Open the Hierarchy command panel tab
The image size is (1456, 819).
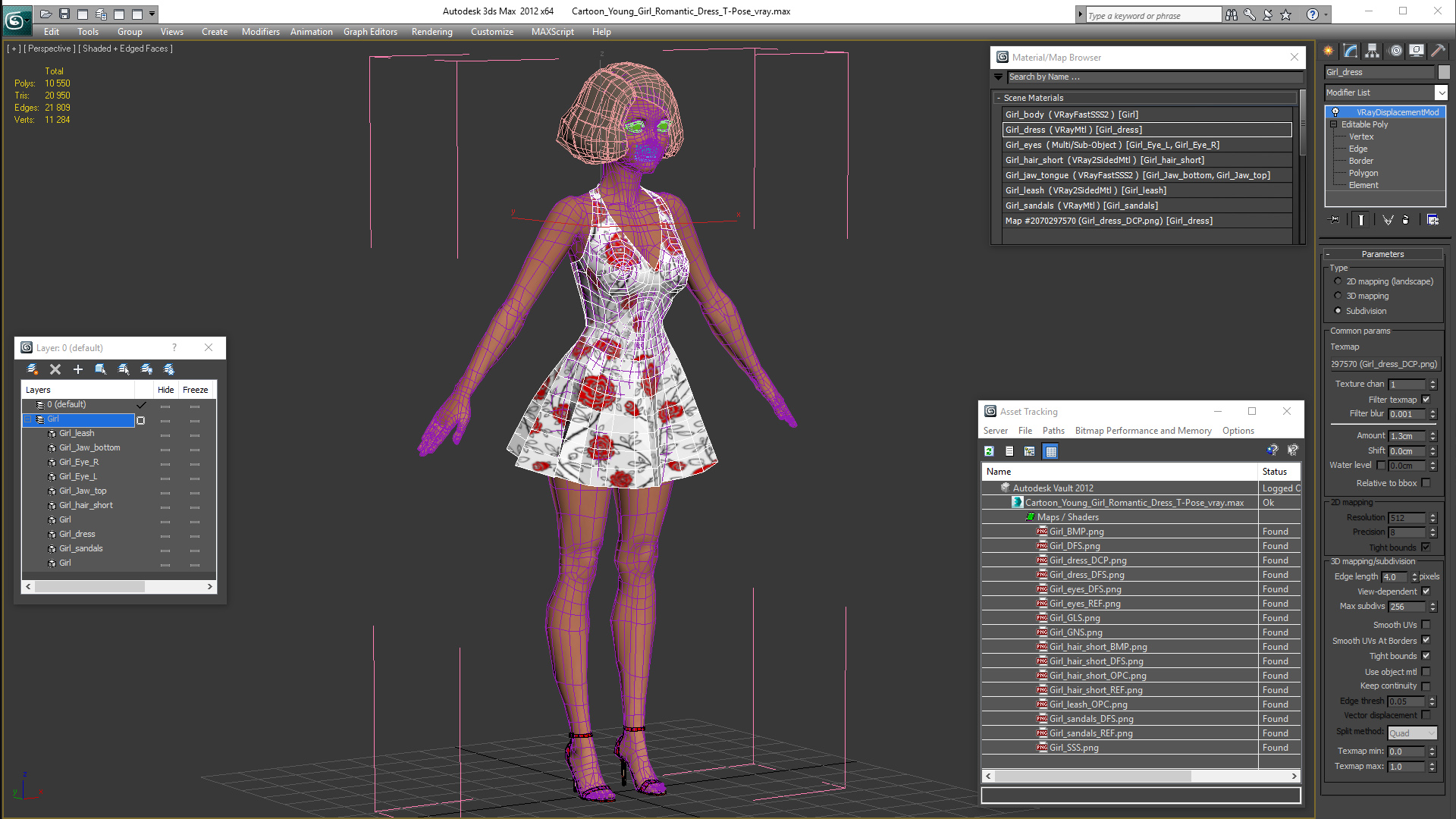[1373, 51]
